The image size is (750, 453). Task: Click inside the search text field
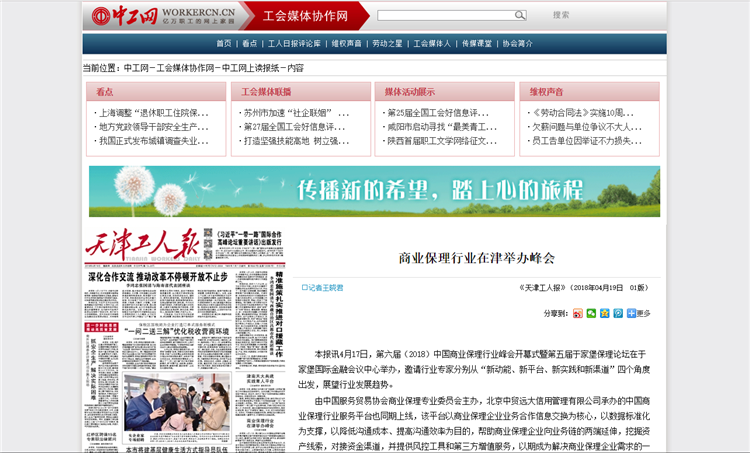445,16
